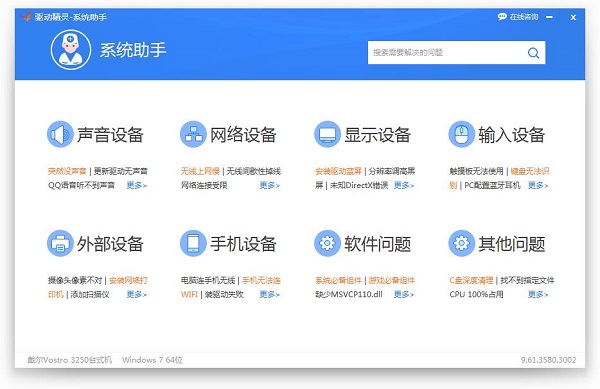Open the C盘深度清理 link
This screenshot has width=600, height=389.
click(x=471, y=280)
